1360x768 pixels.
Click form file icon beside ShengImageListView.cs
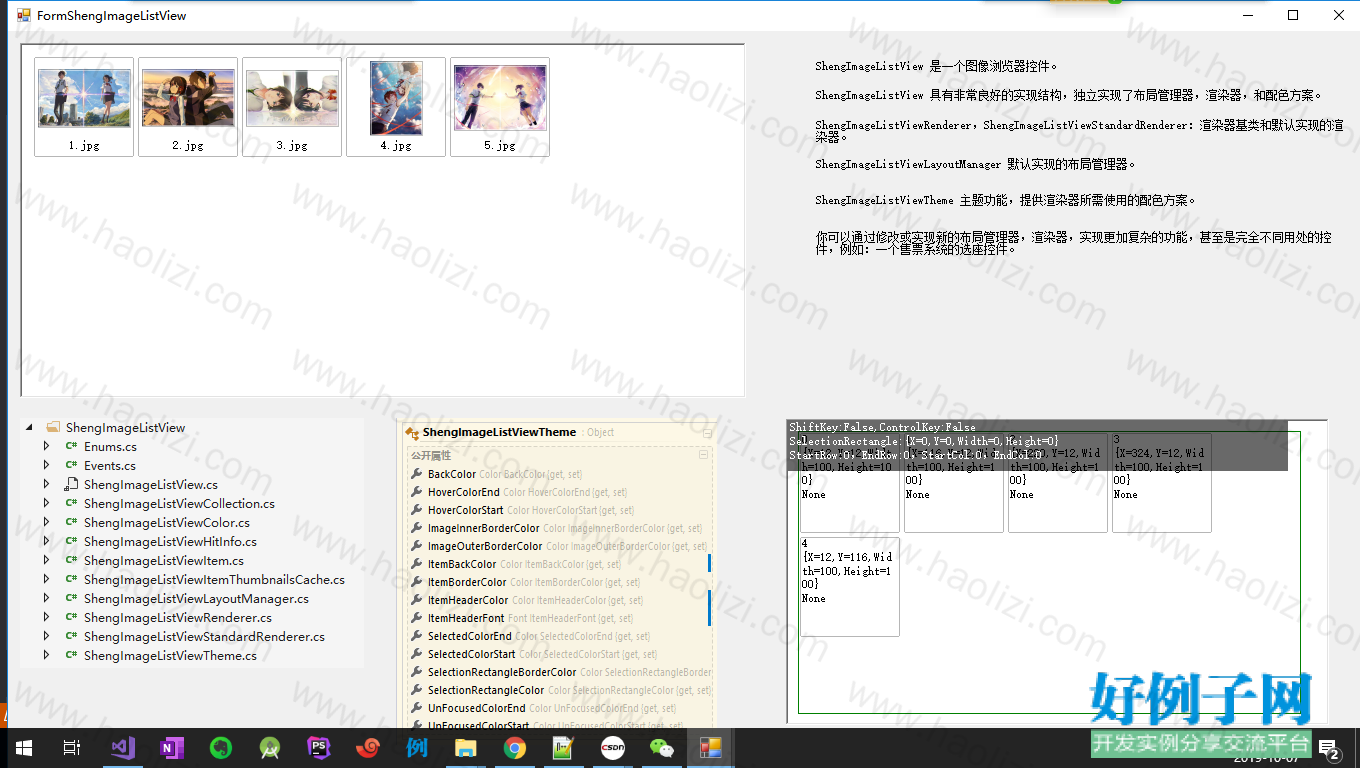71,484
